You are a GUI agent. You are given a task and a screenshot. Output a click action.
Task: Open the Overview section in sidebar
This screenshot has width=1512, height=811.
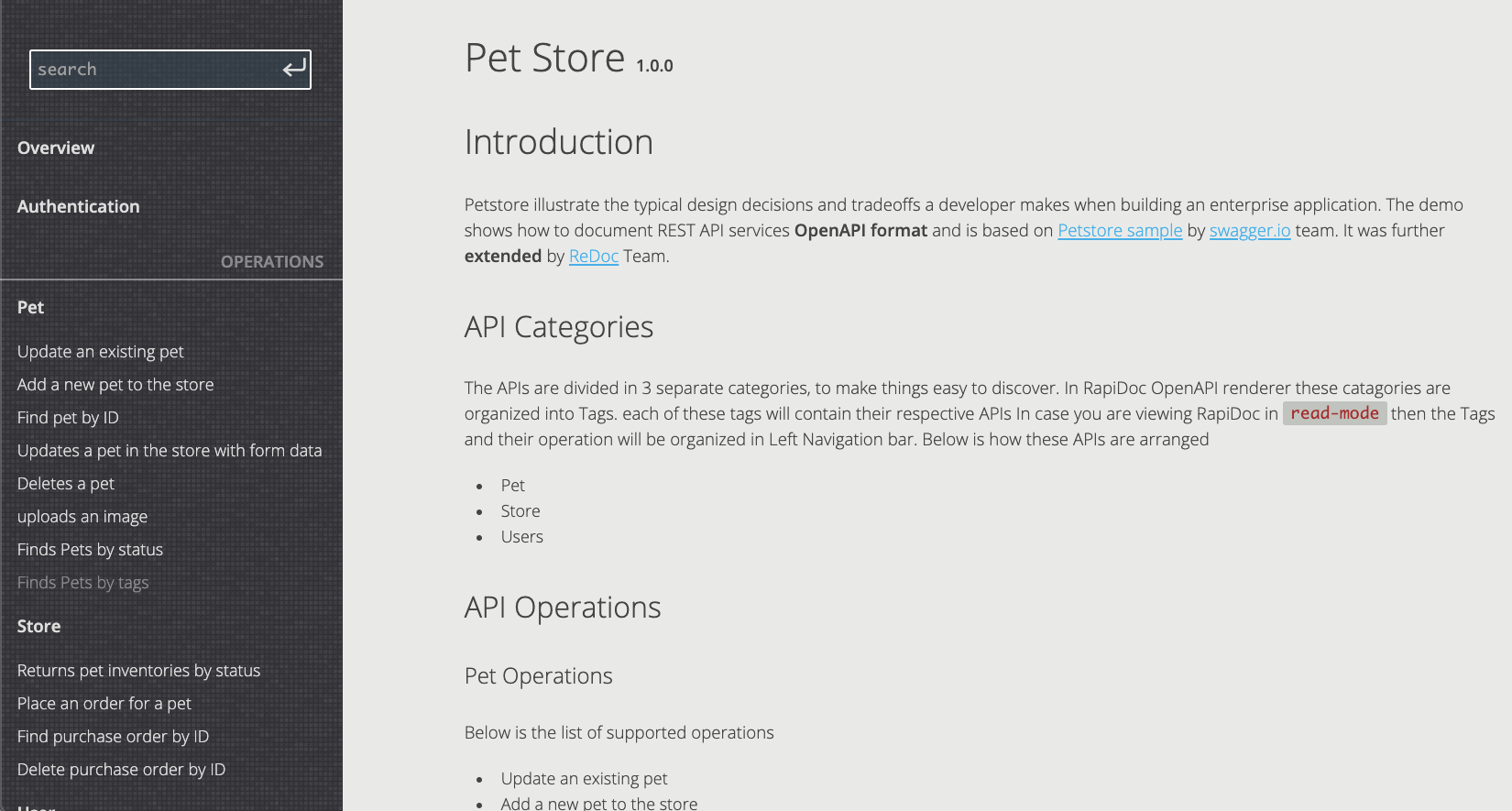(x=56, y=148)
